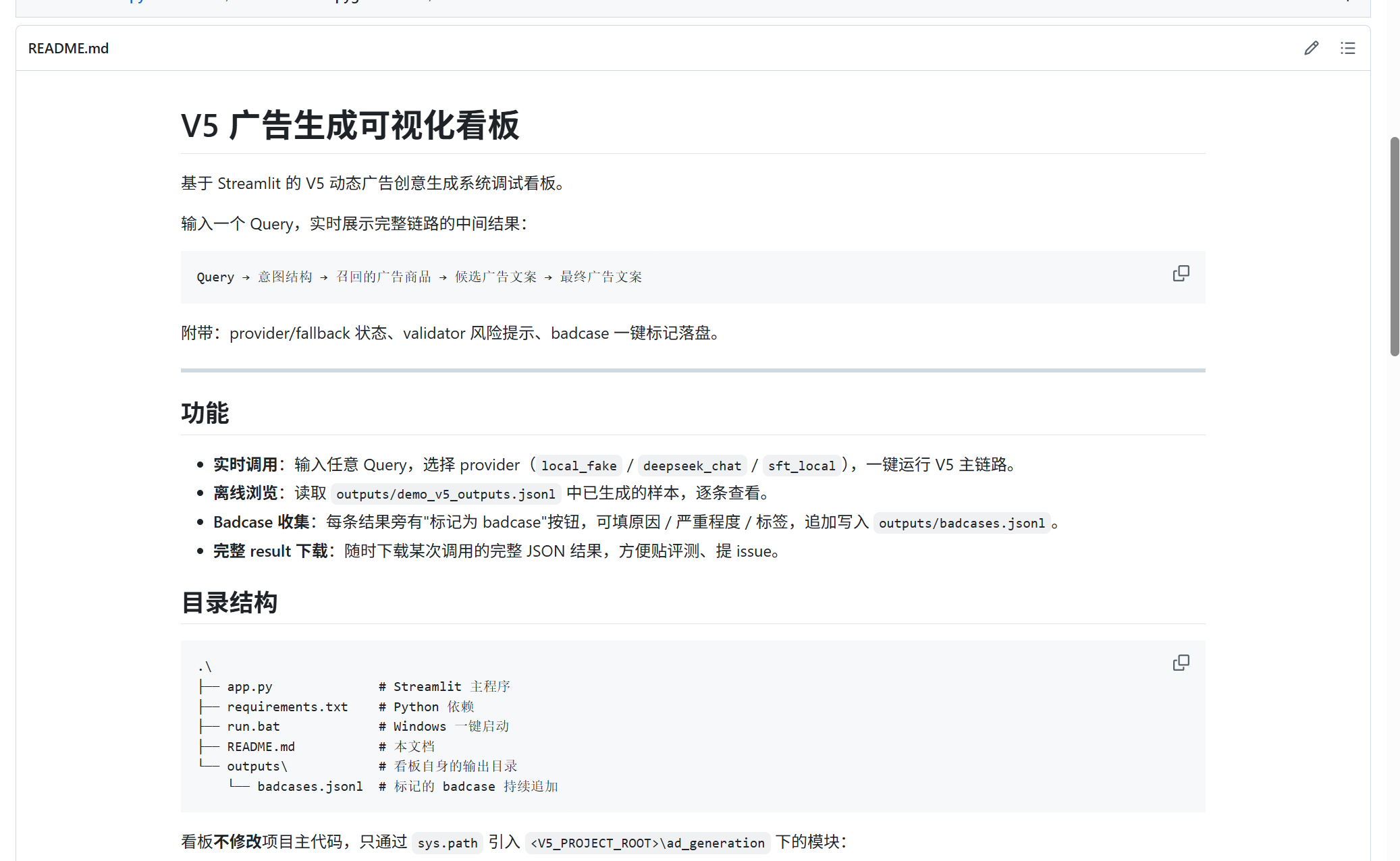Click the "功能" section heading
Screen dimensions: 1400x861
205,412
